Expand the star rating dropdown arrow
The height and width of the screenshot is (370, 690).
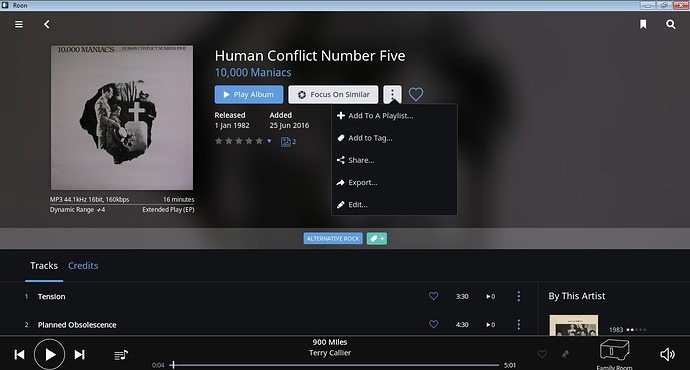[269, 141]
